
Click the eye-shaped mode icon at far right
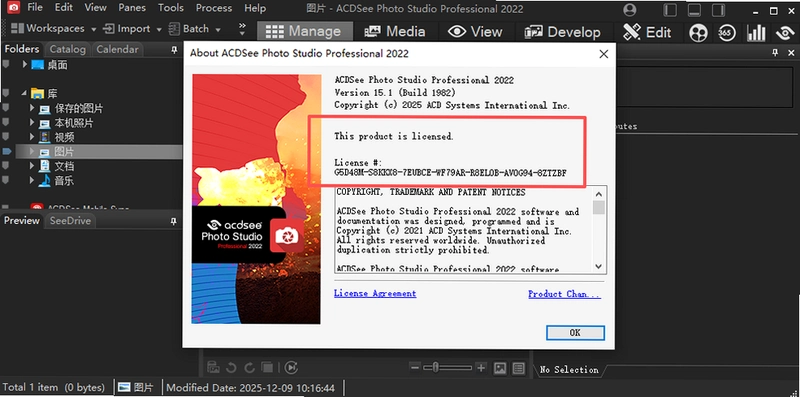[x=785, y=33]
